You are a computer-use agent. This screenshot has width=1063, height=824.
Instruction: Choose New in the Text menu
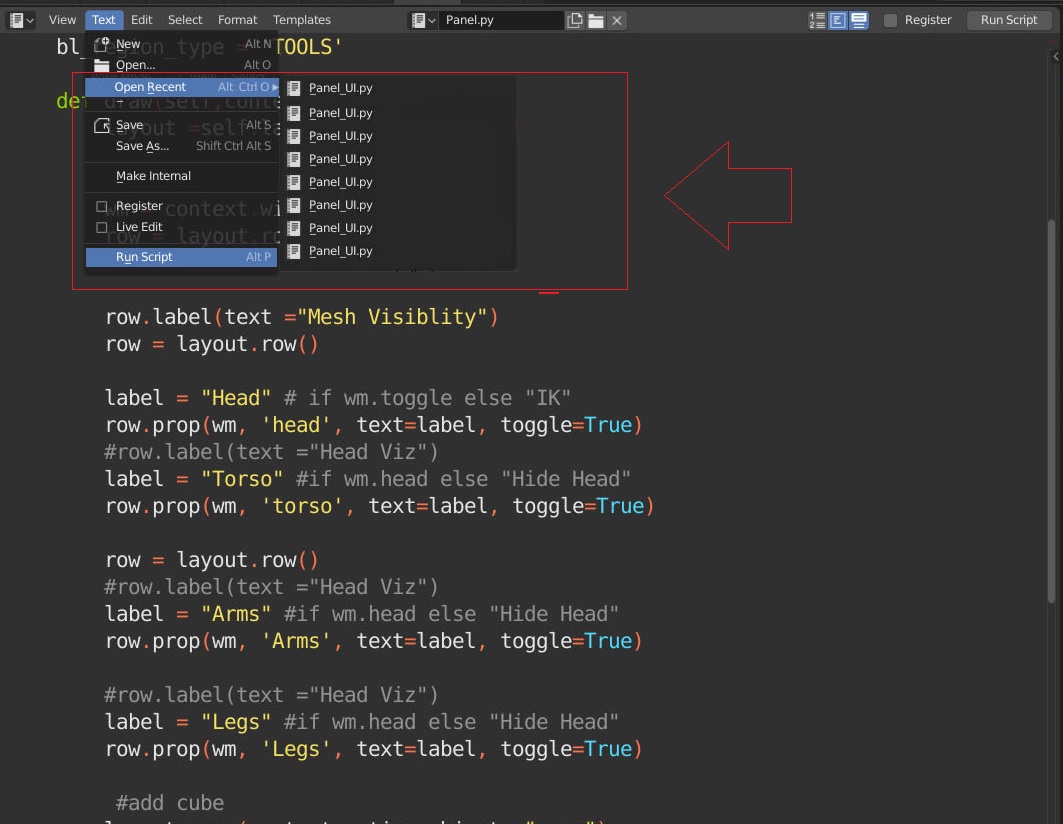click(182, 44)
